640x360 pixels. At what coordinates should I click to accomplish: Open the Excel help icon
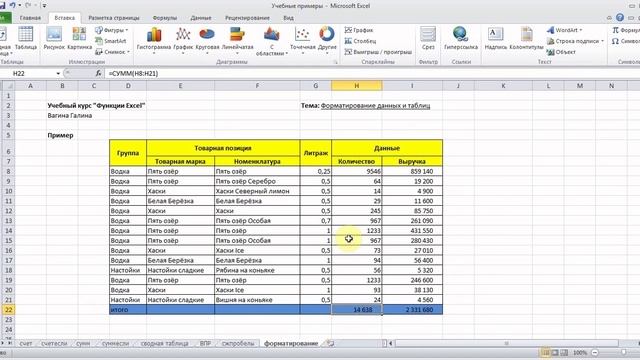(x=620, y=18)
